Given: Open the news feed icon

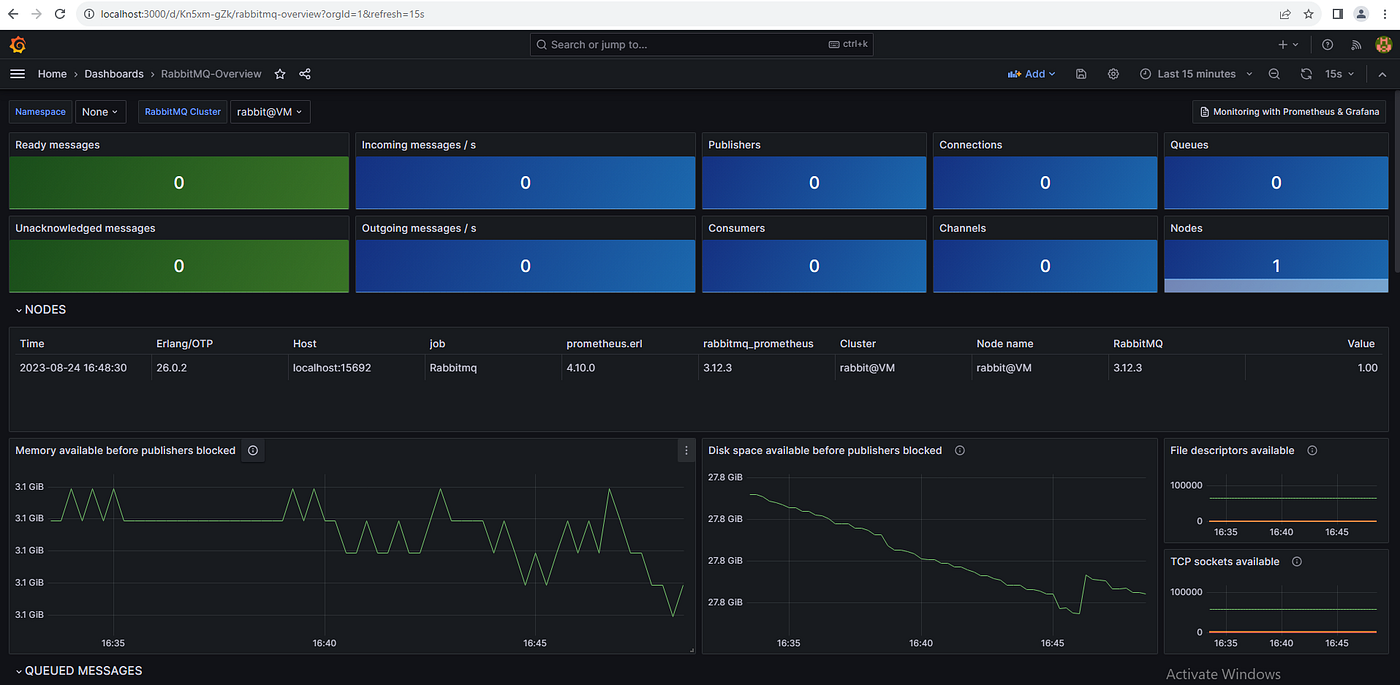Looking at the screenshot, I should [1356, 45].
